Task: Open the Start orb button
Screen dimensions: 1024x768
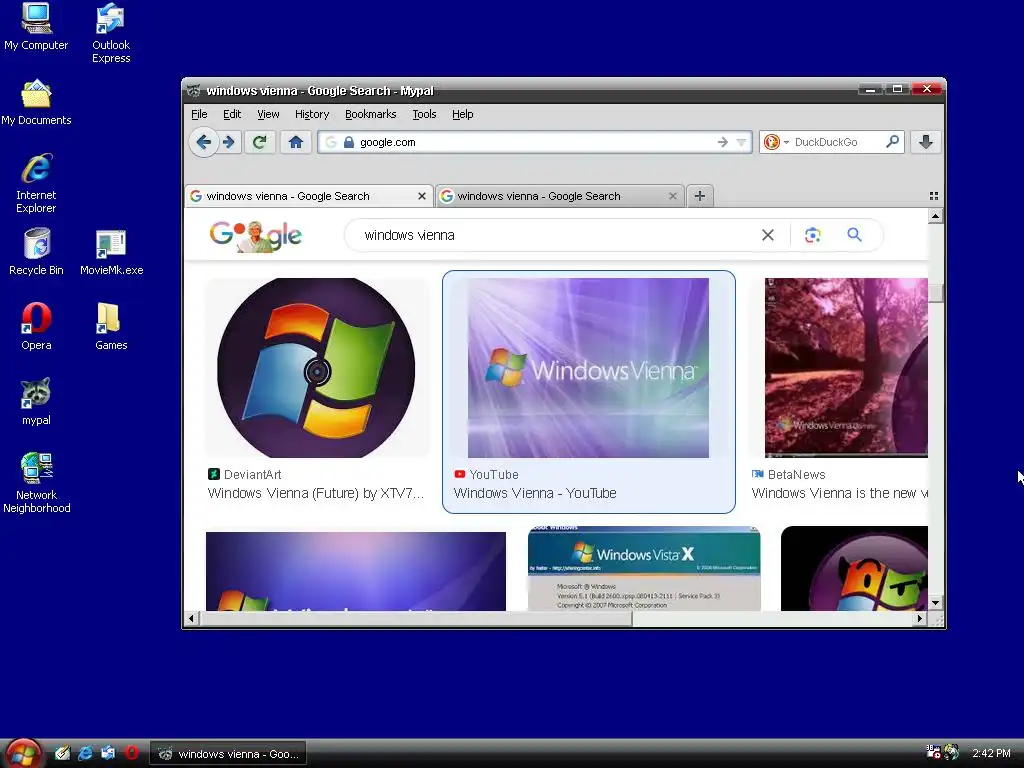Action: 23,754
